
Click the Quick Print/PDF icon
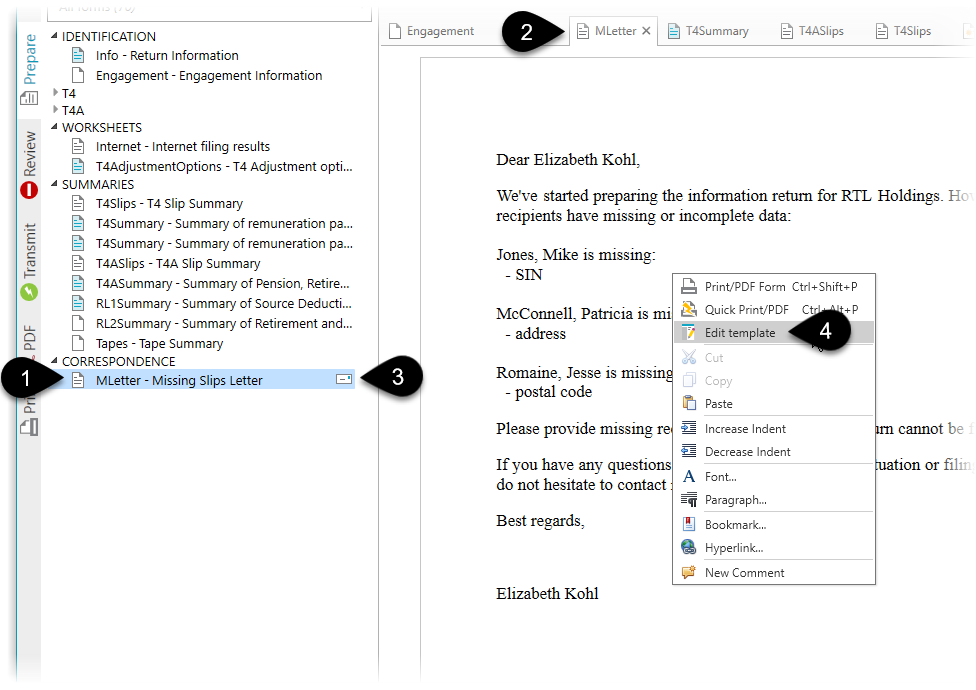pyautogui.click(x=689, y=310)
